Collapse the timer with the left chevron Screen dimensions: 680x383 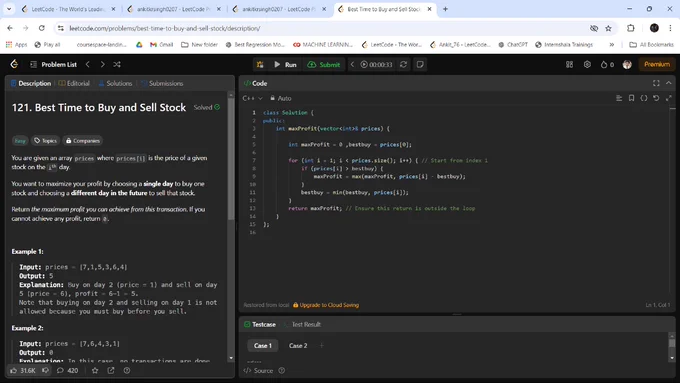(352, 65)
